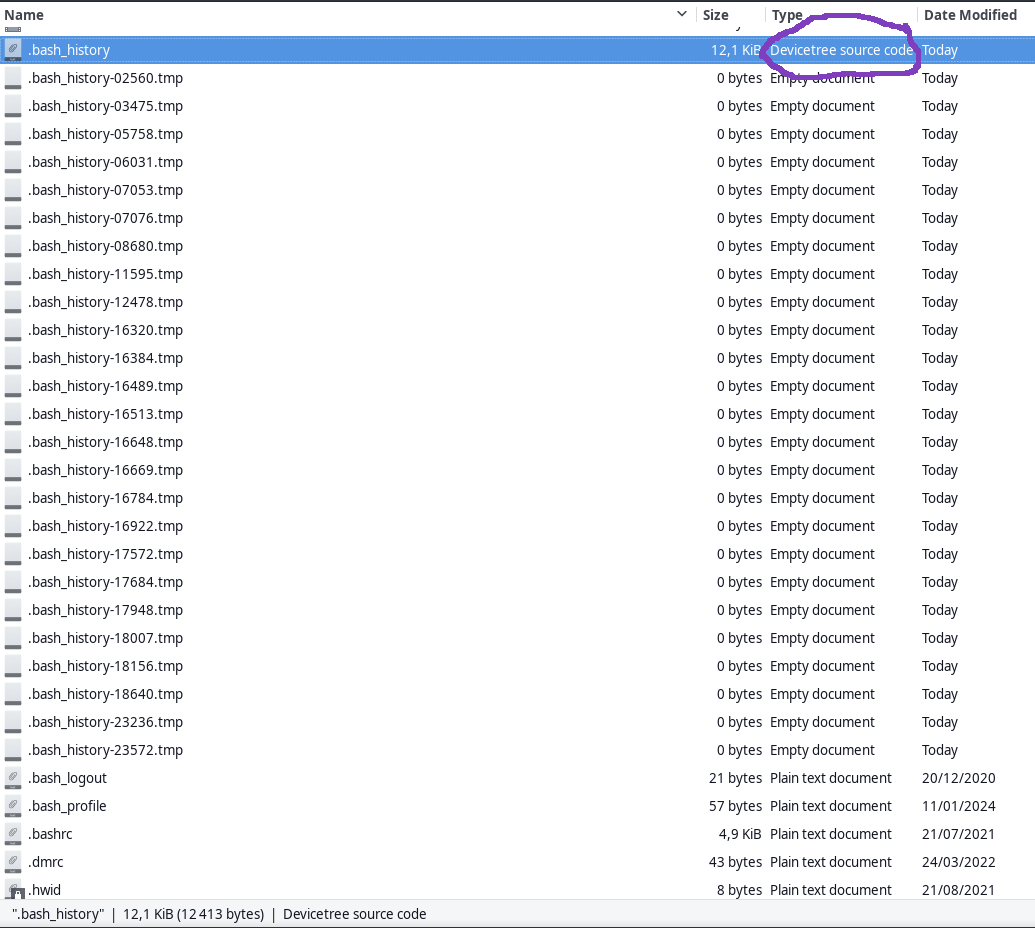This screenshot has height=928, width=1035.
Task: Click Devicetree source code type in selected row
Action: [842, 50]
